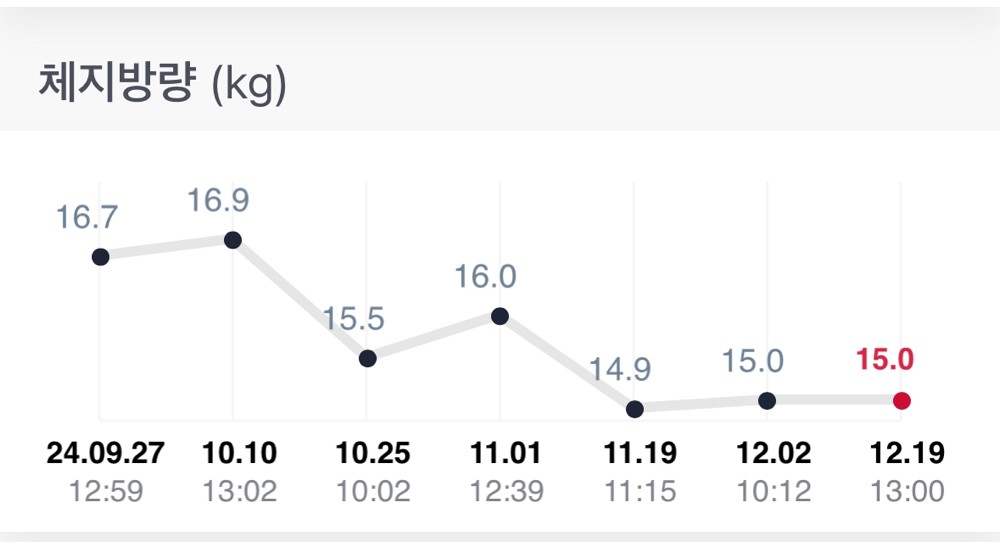
Task: Tap the 12.02 data point dot
Action: point(767,400)
